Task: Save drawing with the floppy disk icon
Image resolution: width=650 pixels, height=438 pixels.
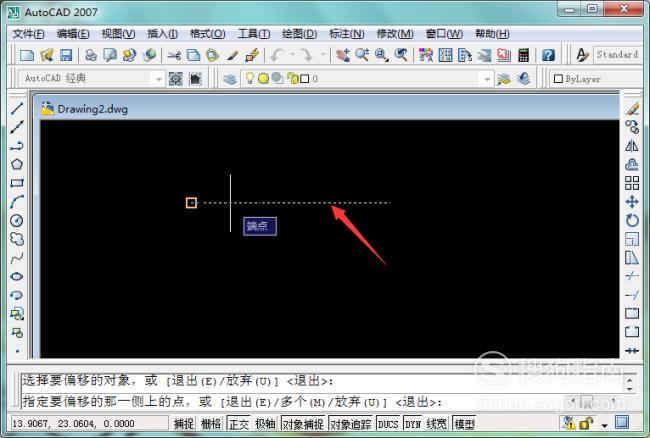Action: click(x=66, y=55)
